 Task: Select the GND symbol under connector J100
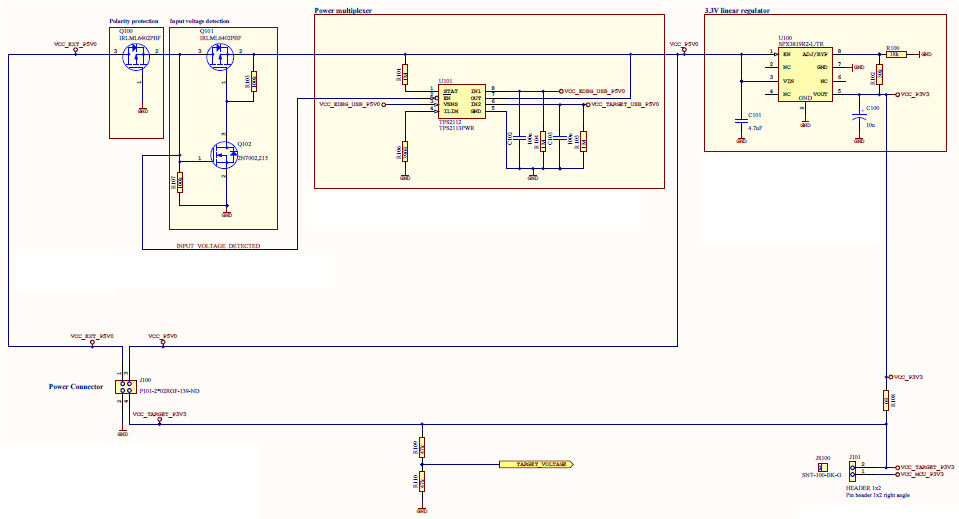(122, 433)
